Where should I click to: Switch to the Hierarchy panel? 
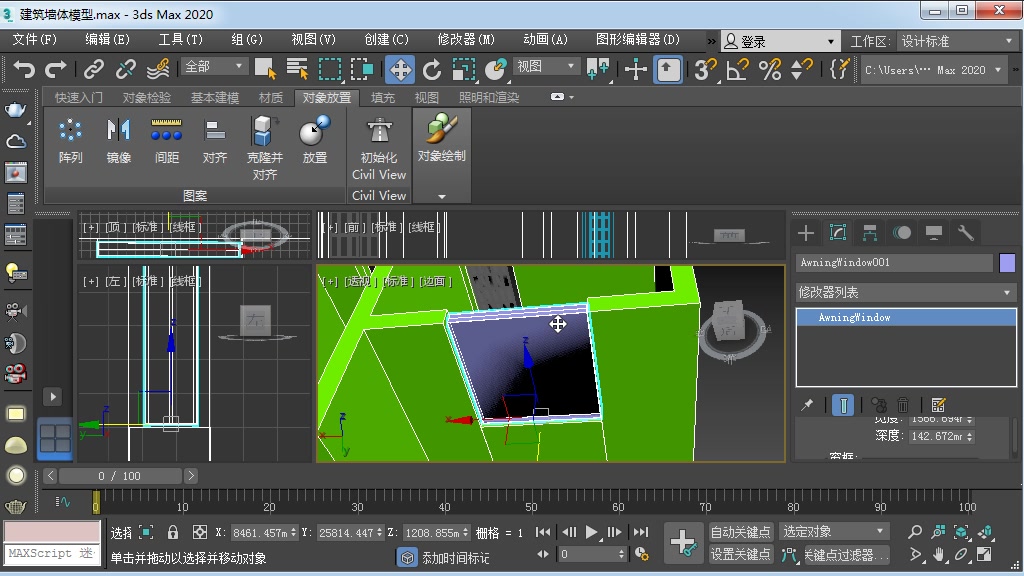click(869, 232)
